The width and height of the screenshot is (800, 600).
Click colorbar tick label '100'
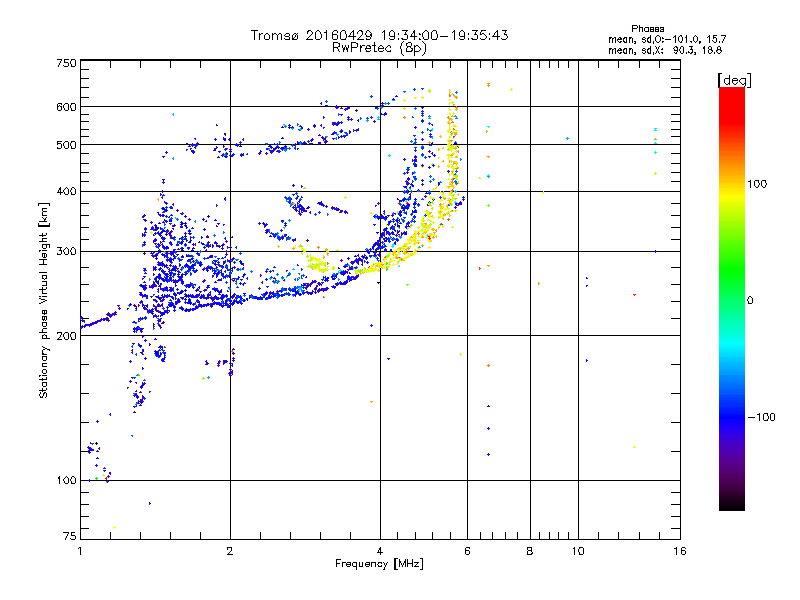[757, 184]
